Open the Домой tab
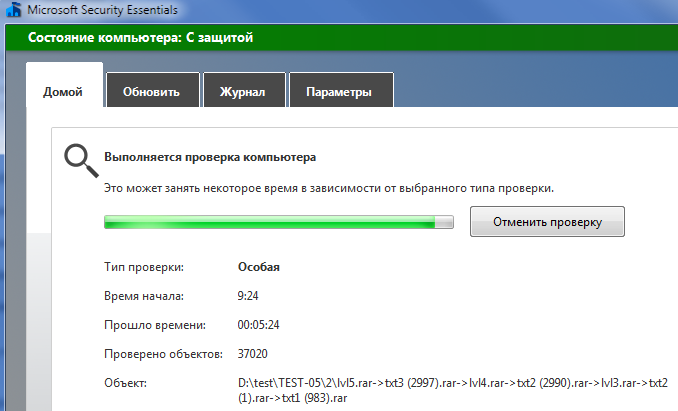This screenshot has width=678, height=411. tap(64, 85)
